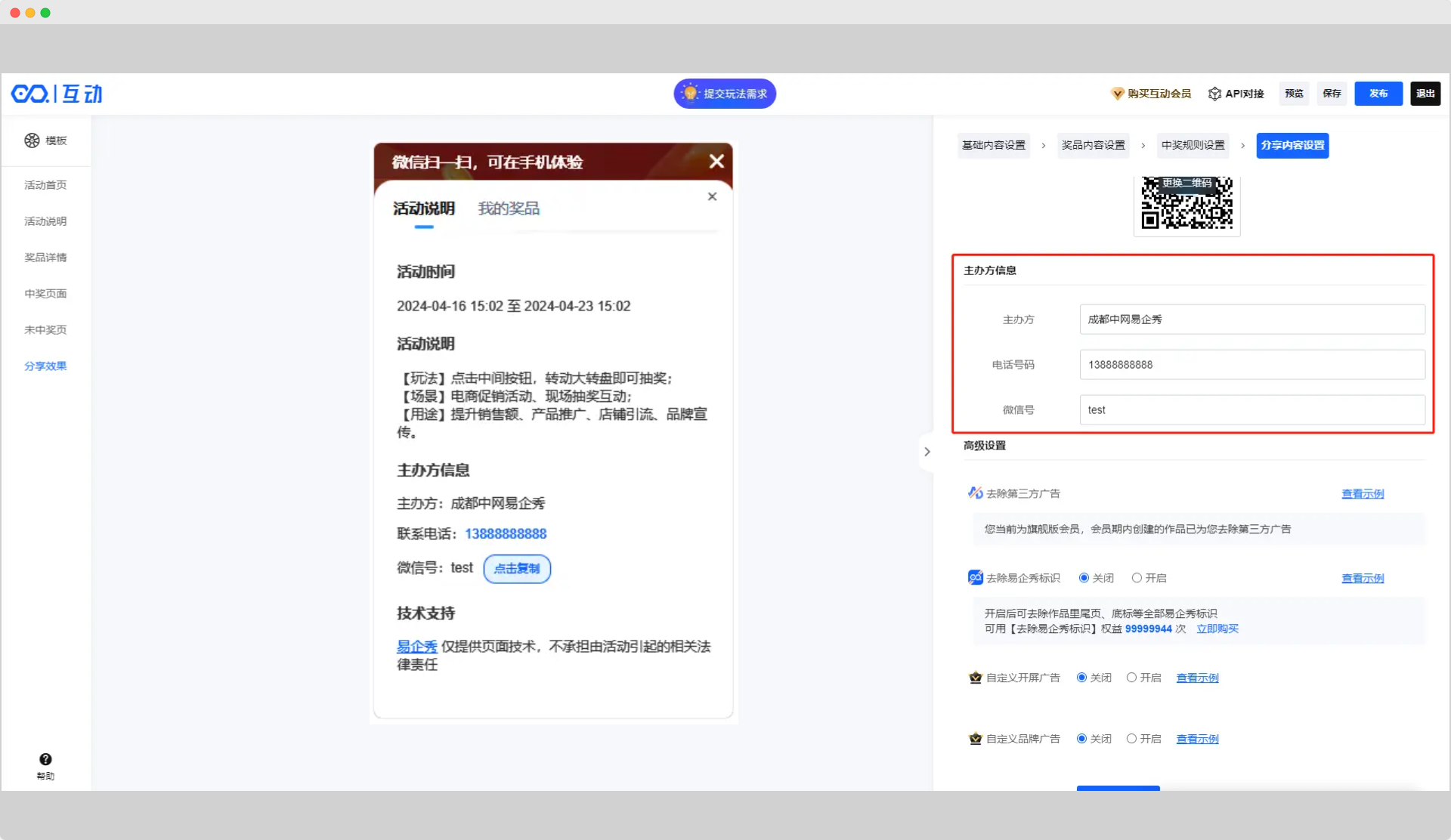Click the API对接 cube icon

(1214, 94)
